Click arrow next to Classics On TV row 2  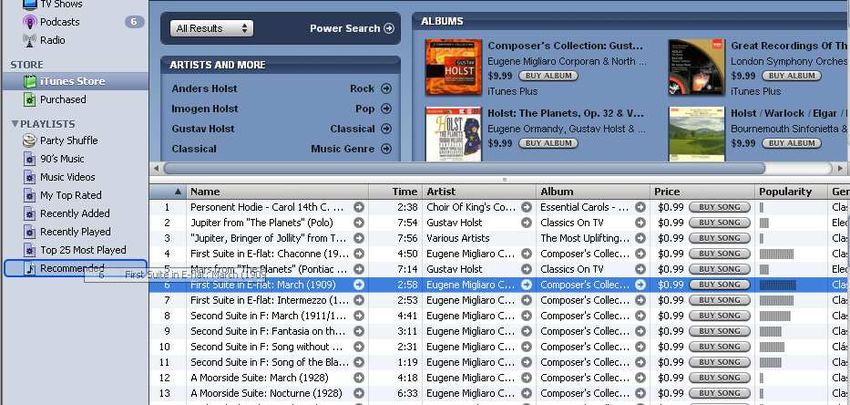[641, 223]
